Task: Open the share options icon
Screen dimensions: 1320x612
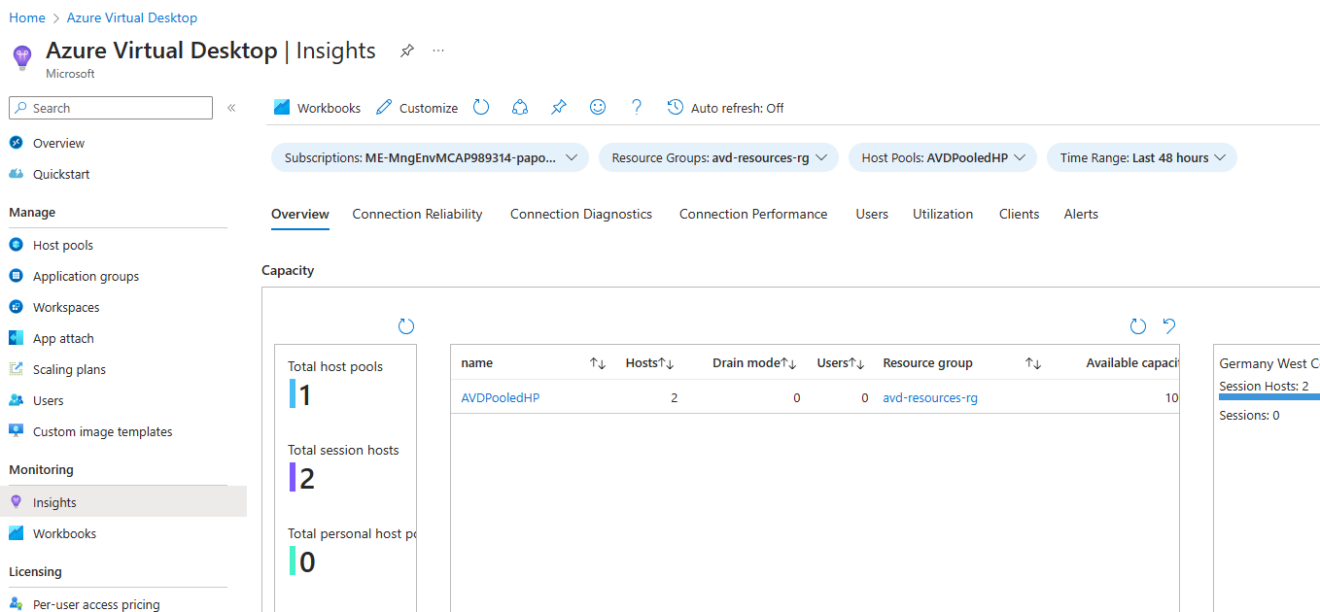Action: coord(520,107)
